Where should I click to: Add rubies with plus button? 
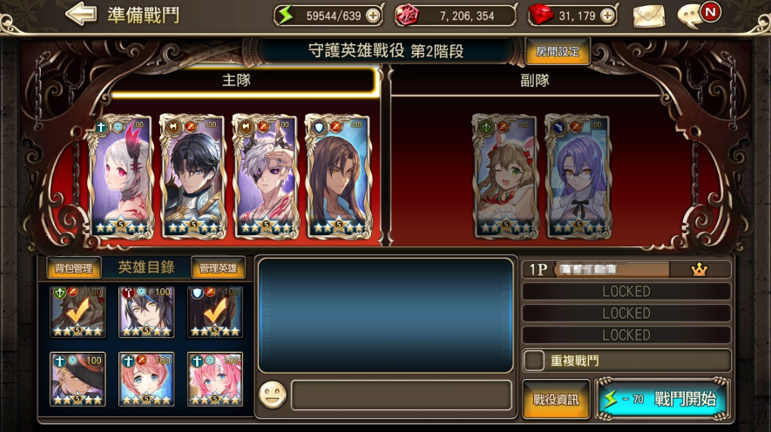[x=608, y=16]
